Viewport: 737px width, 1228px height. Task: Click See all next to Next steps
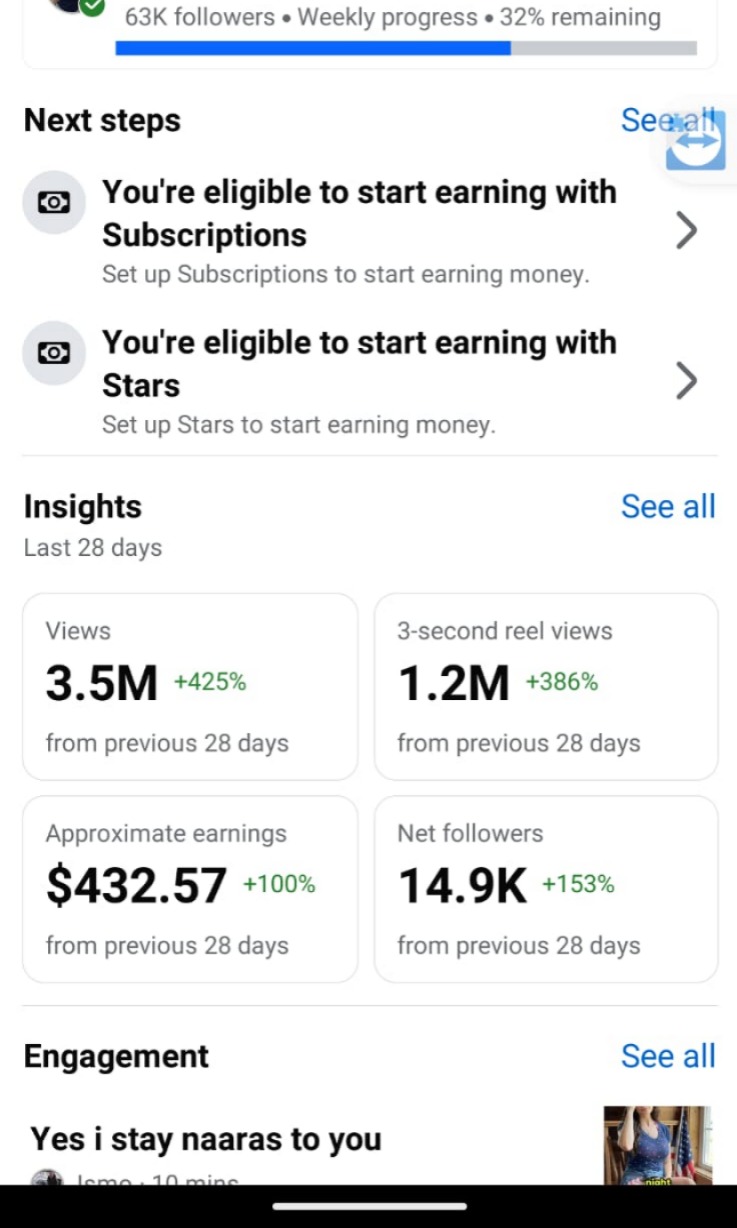click(x=642, y=120)
